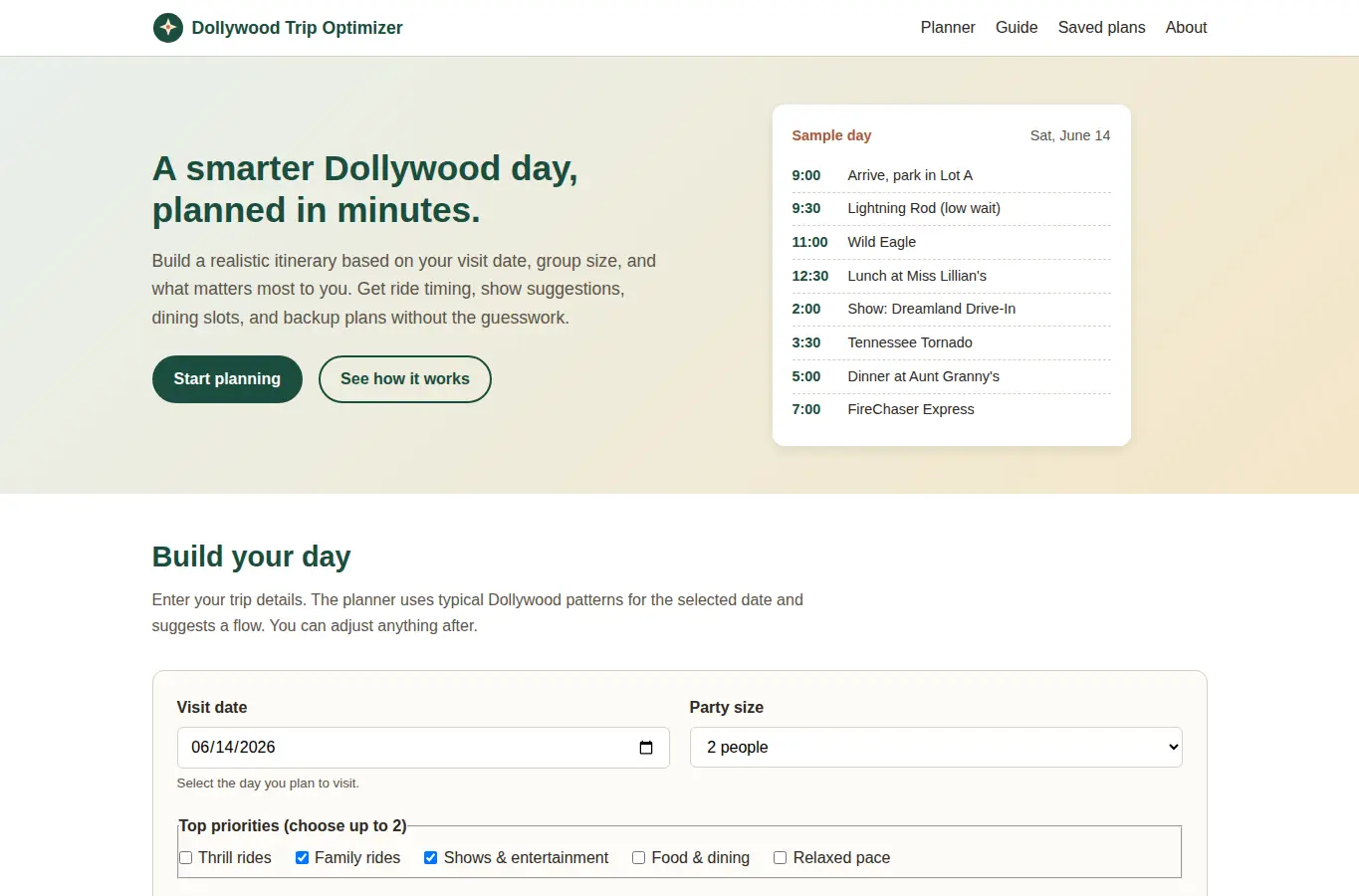Open the Planner nav item
This screenshot has width=1359, height=896.
tap(948, 28)
